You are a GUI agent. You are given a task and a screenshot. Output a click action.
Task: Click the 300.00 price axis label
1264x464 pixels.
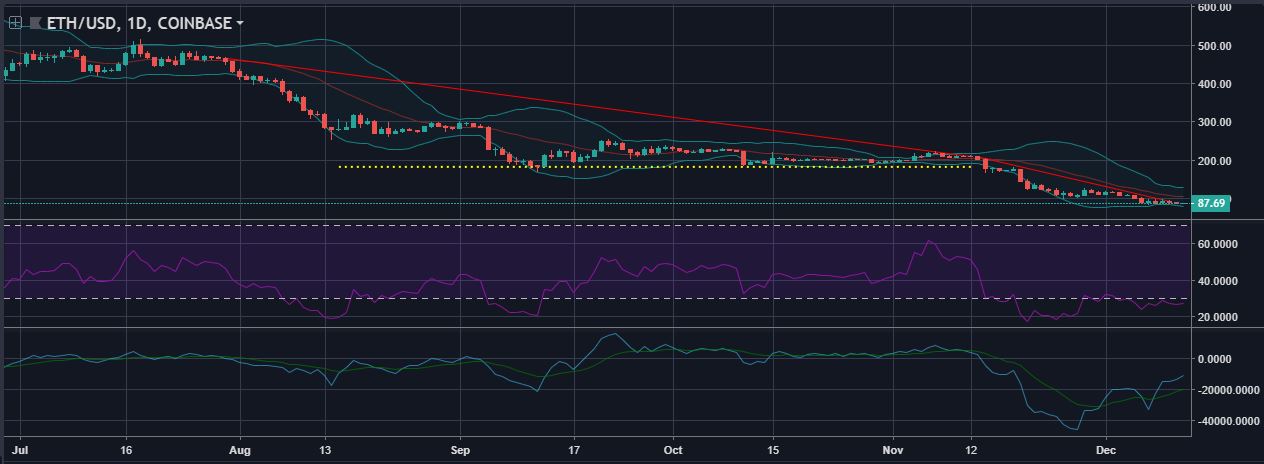point(1214,122)
